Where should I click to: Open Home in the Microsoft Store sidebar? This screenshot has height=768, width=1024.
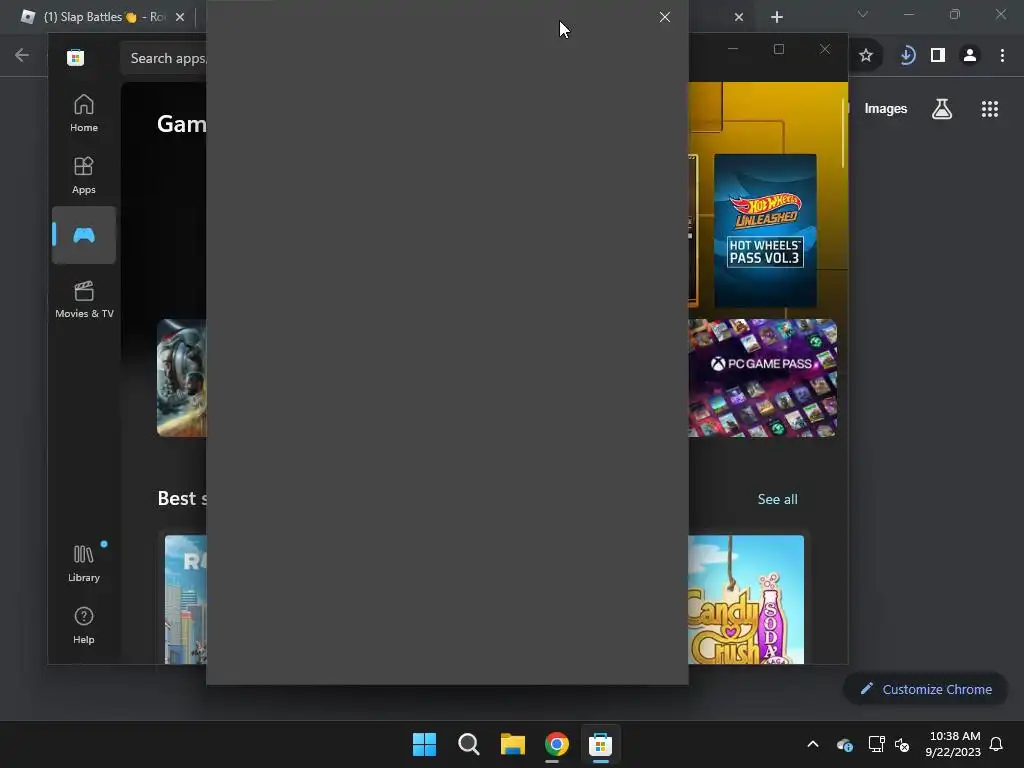click(x=84, y=114)
